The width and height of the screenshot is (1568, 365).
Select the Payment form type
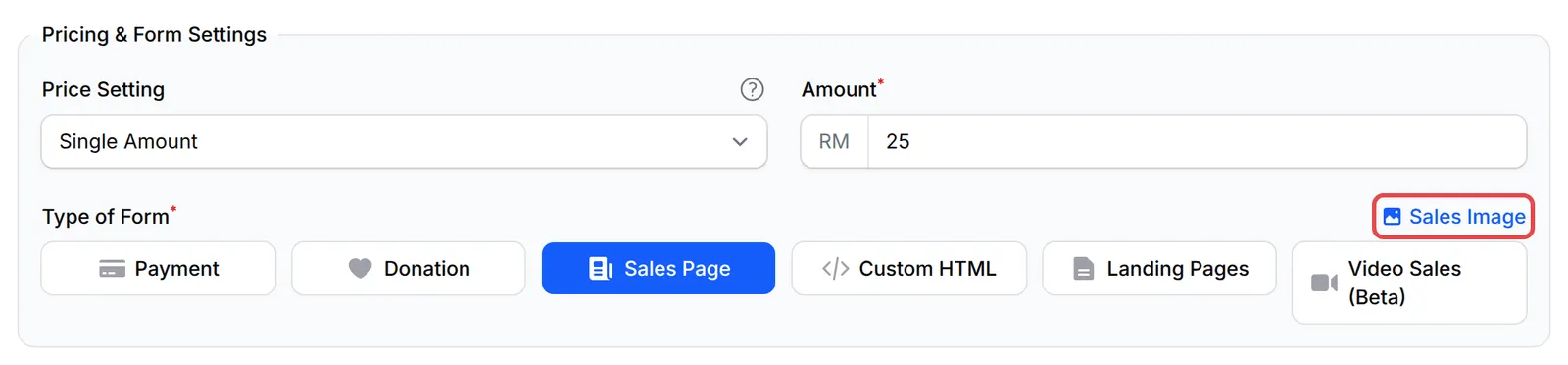(x=159, y=268)
